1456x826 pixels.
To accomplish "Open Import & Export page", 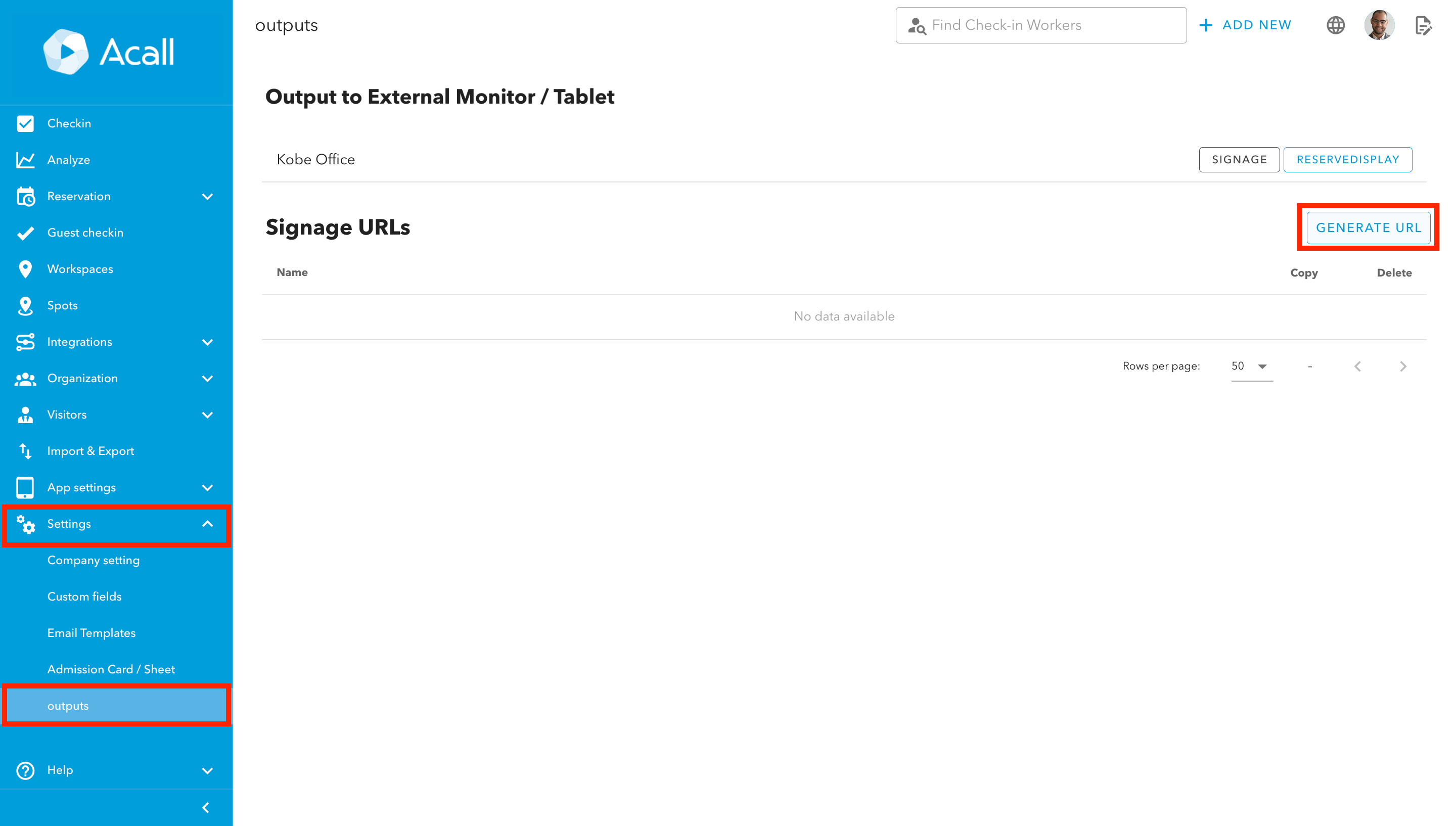I will click(90, 451).
